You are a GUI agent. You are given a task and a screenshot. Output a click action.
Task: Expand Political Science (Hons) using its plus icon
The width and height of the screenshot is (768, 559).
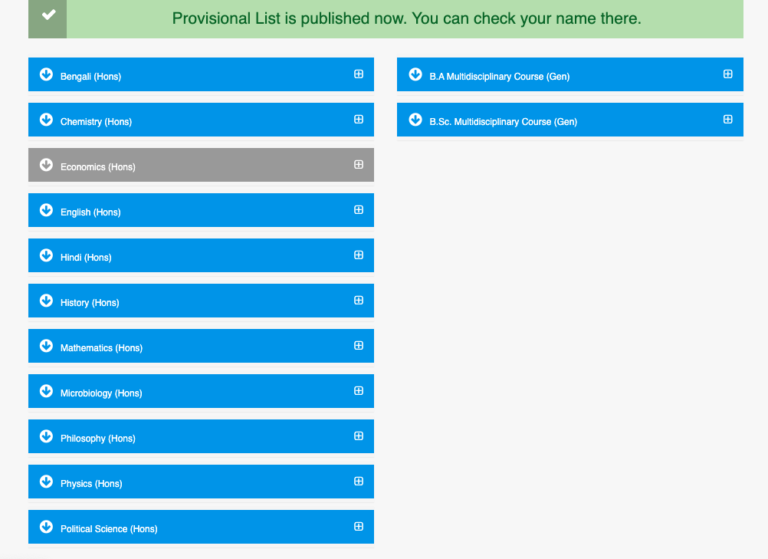tap(358, 527)
